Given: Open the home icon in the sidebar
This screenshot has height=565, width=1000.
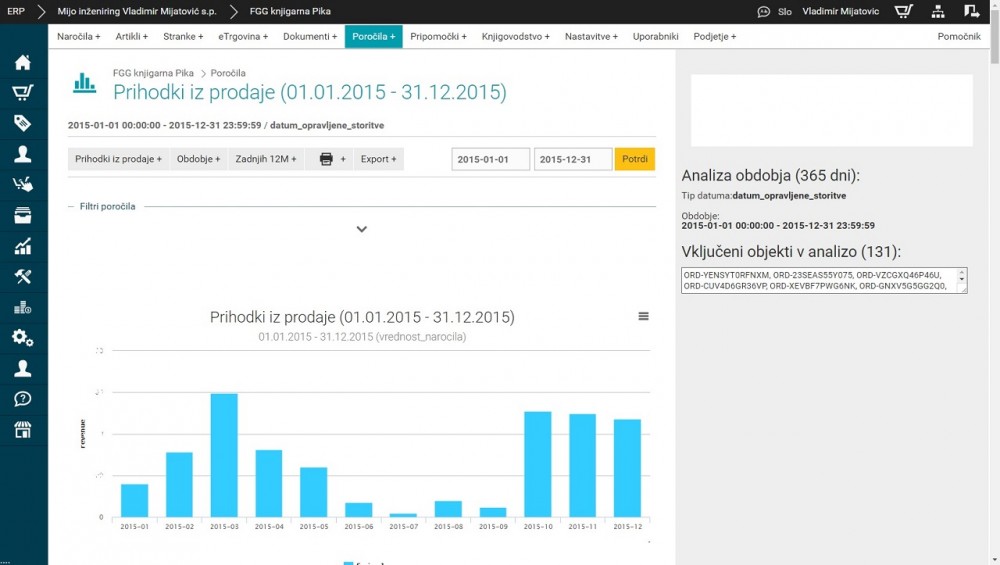Looking at the screenshot, I should [x=22, y=62].
